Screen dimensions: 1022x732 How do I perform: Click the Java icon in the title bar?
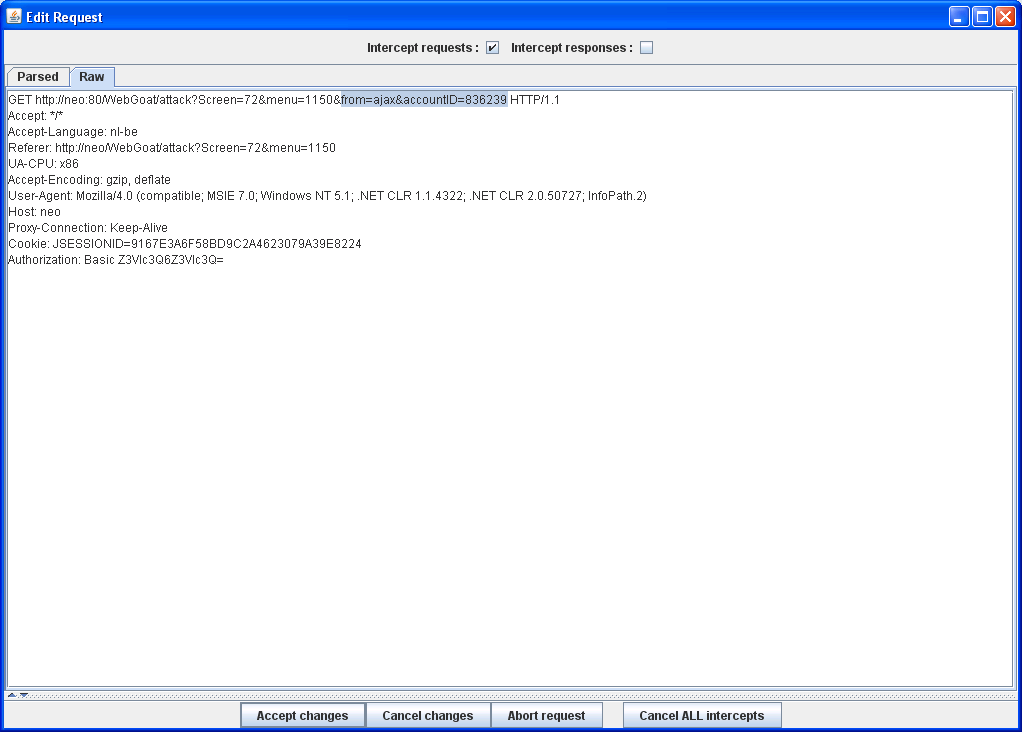click(14, 16)
